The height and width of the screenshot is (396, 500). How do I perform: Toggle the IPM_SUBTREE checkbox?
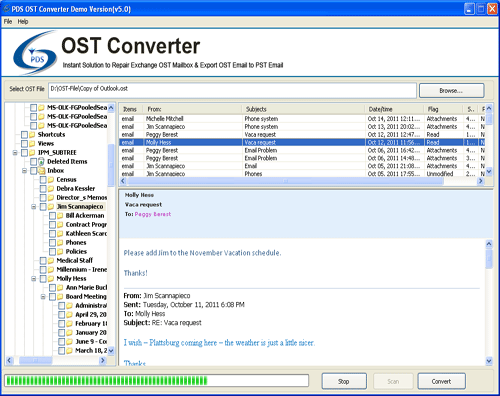24,153
